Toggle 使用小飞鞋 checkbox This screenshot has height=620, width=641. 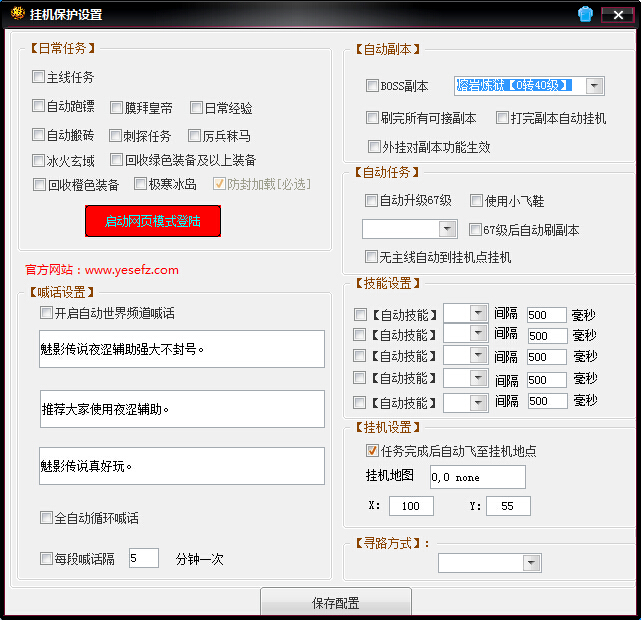tap(476, 201)
